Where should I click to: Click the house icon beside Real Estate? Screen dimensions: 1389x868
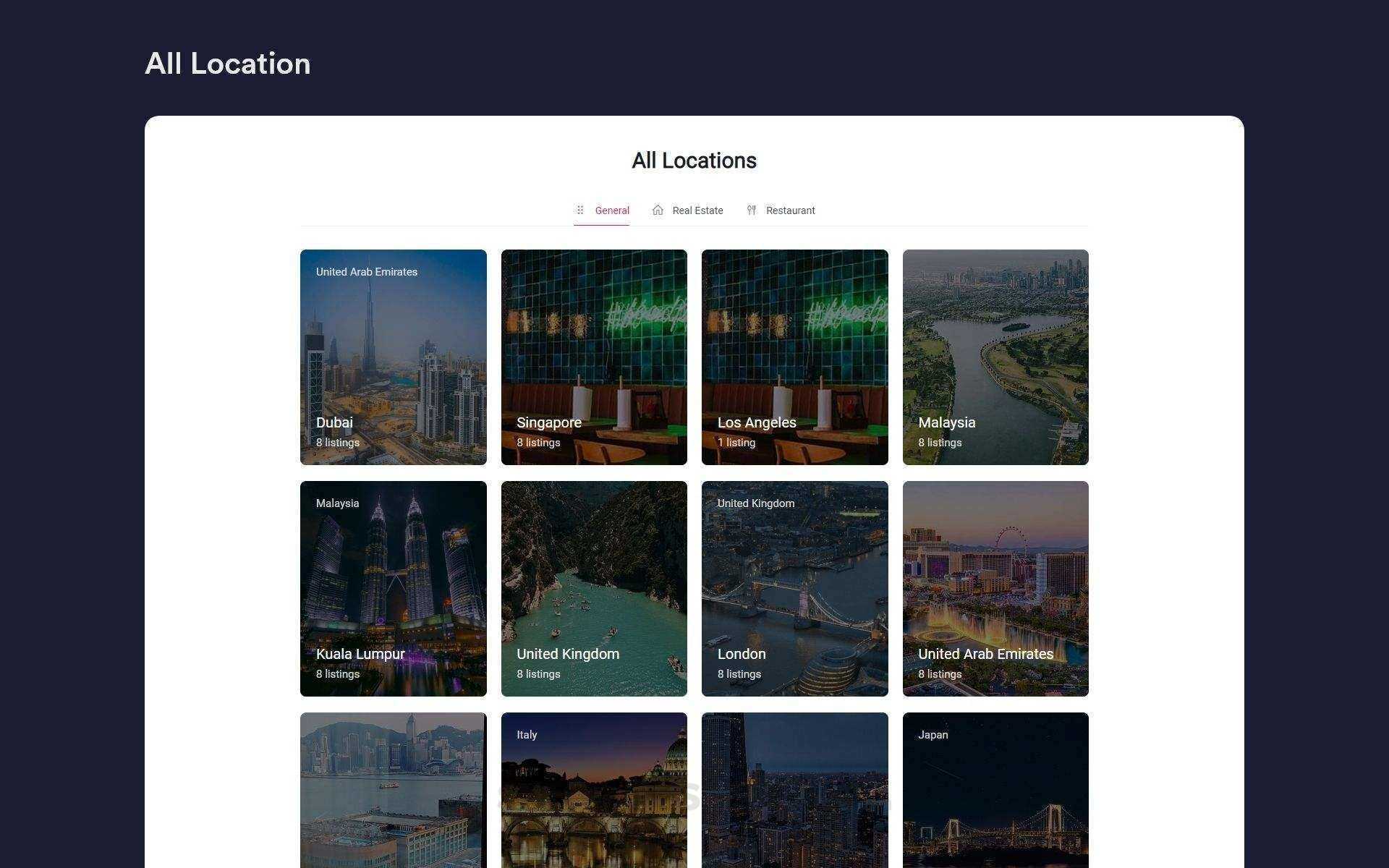pos(658,210)
